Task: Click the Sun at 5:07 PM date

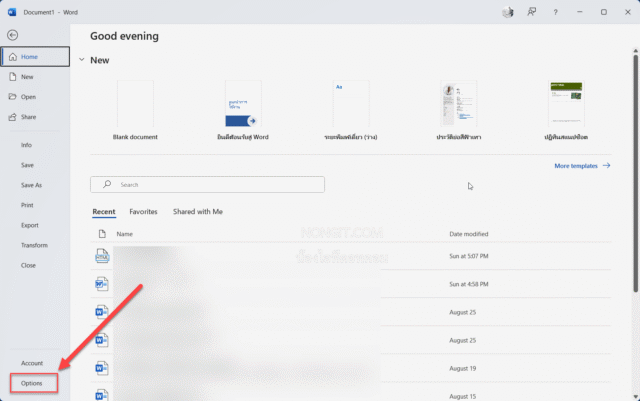Action: 469,256
